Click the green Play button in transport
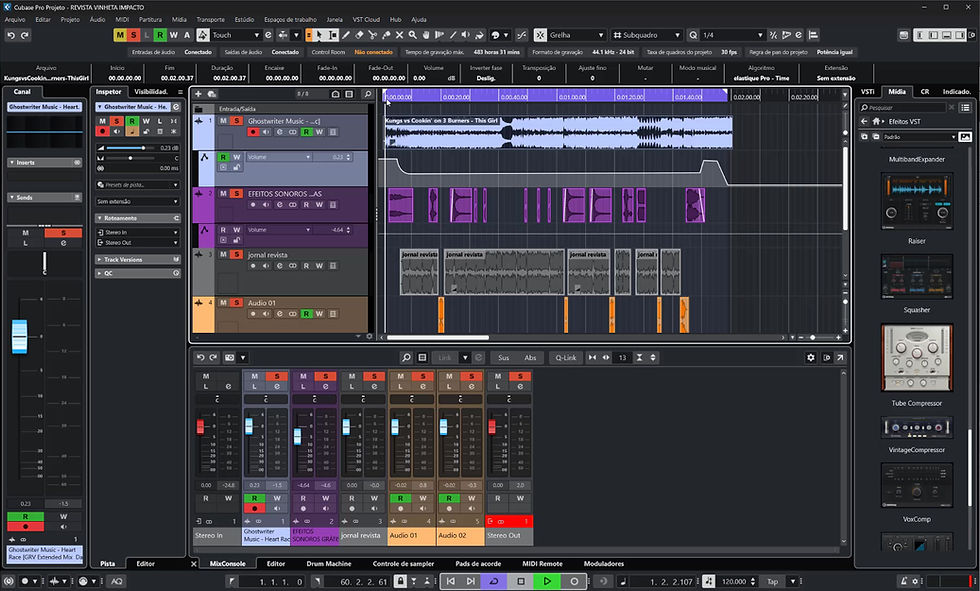This screenshot has width=980, height=591. tap(547, 581)
